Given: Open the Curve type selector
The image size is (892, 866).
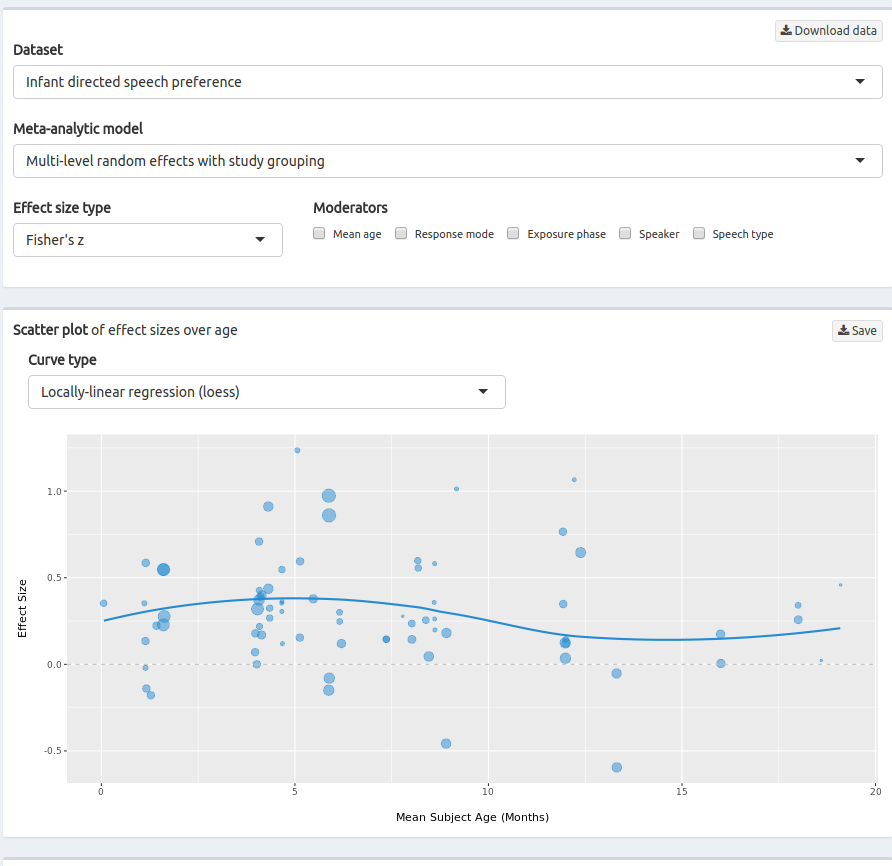Looking at the screenshot, I should pyautogui.click(x=267, y=392).
